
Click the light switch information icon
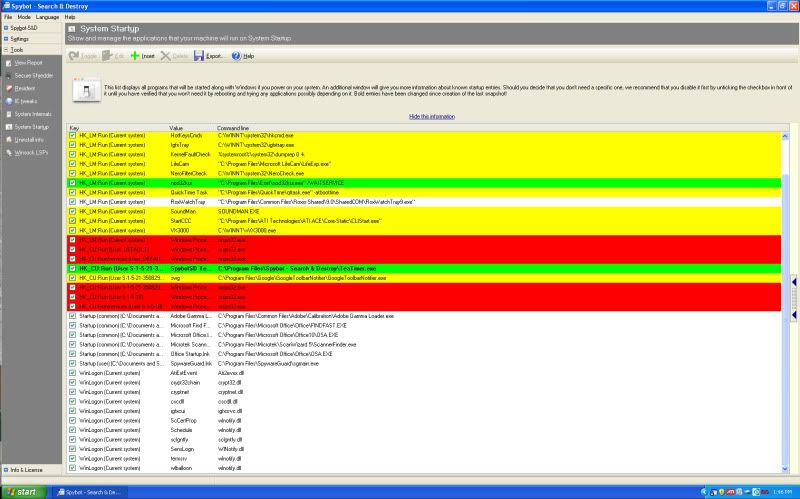(86, 91)
